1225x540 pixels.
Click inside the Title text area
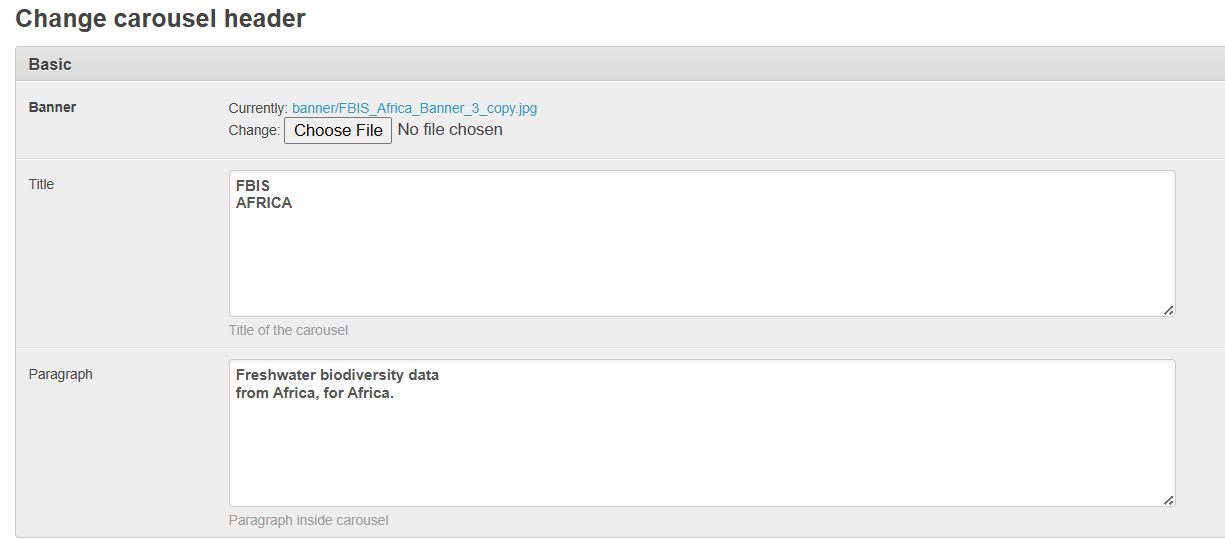coord(700,260)
